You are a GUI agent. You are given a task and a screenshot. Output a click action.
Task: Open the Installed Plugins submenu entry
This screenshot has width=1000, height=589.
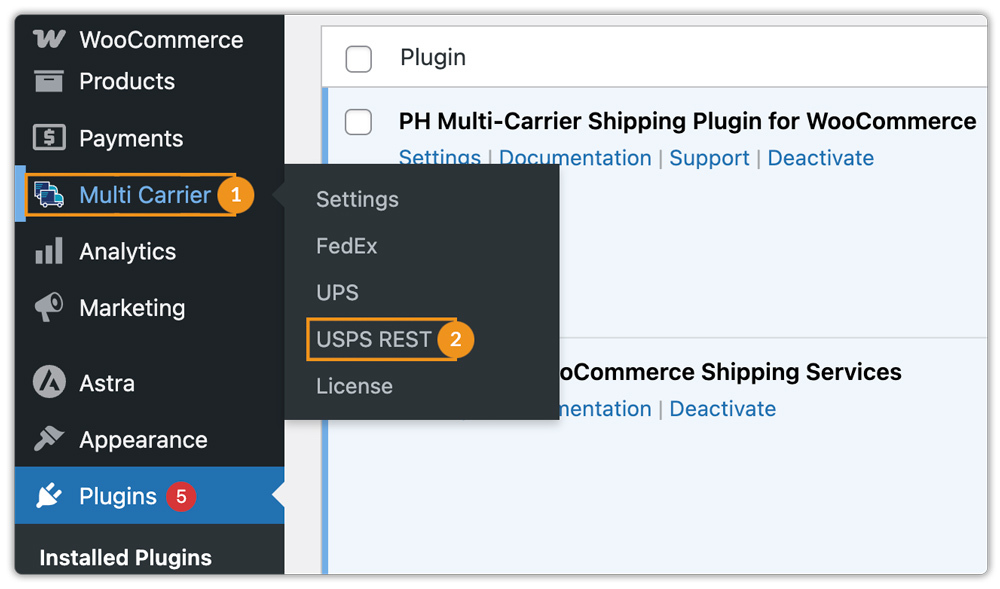click(125, 558)
